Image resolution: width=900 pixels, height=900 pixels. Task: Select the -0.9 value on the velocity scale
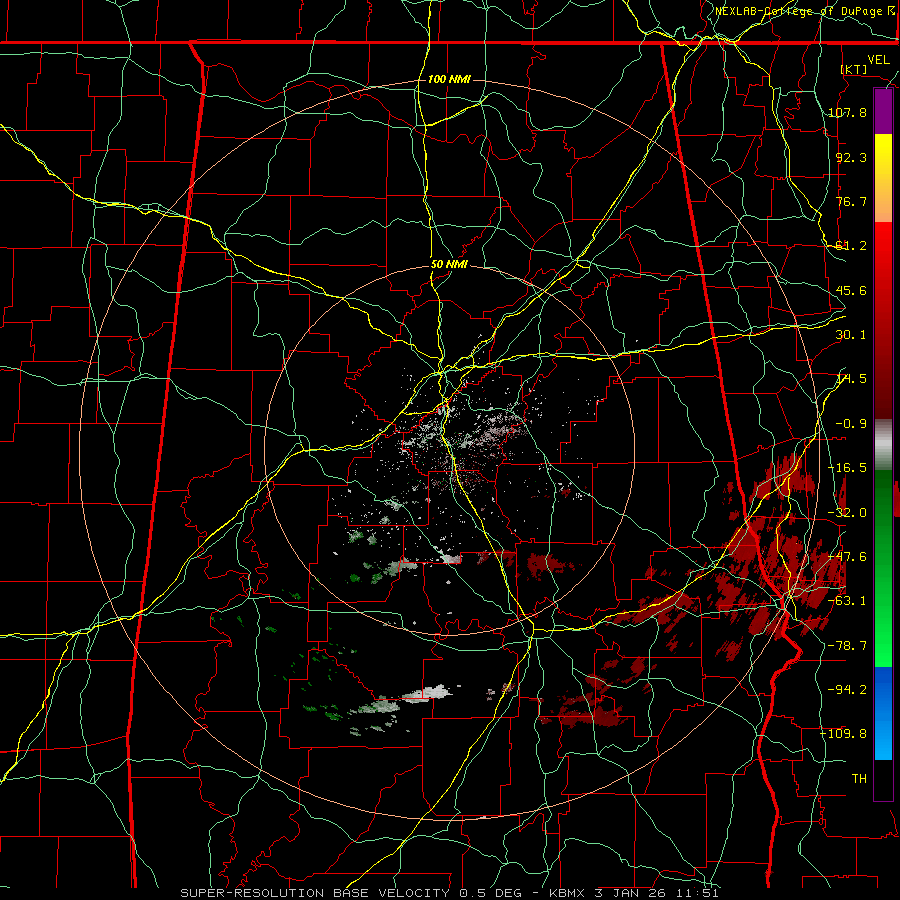click(x=851, y=424)
